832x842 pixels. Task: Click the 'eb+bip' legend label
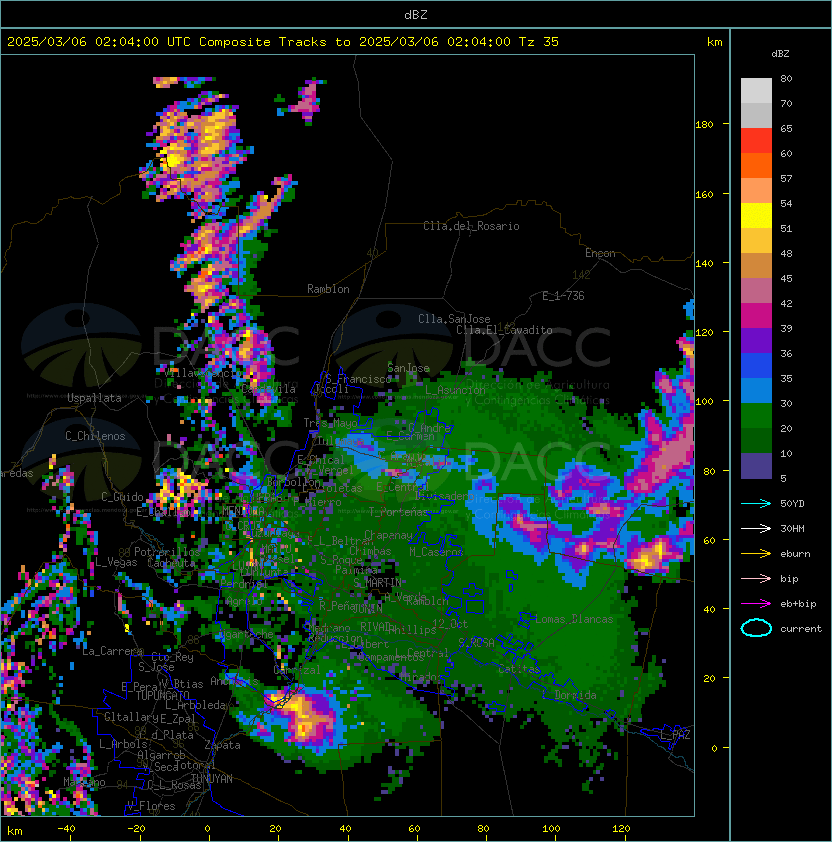click(798, 604)
